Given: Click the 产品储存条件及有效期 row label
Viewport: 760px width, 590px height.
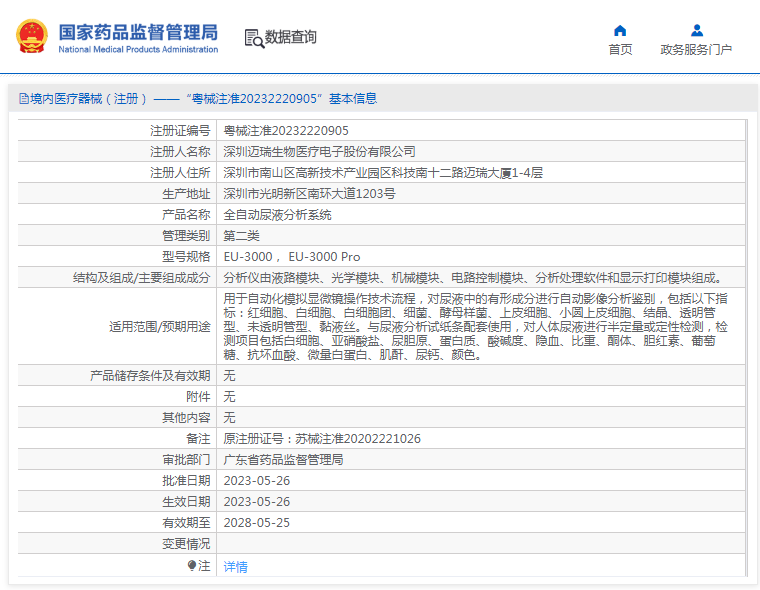Looking at the screenshot, I should click(150, 376).
